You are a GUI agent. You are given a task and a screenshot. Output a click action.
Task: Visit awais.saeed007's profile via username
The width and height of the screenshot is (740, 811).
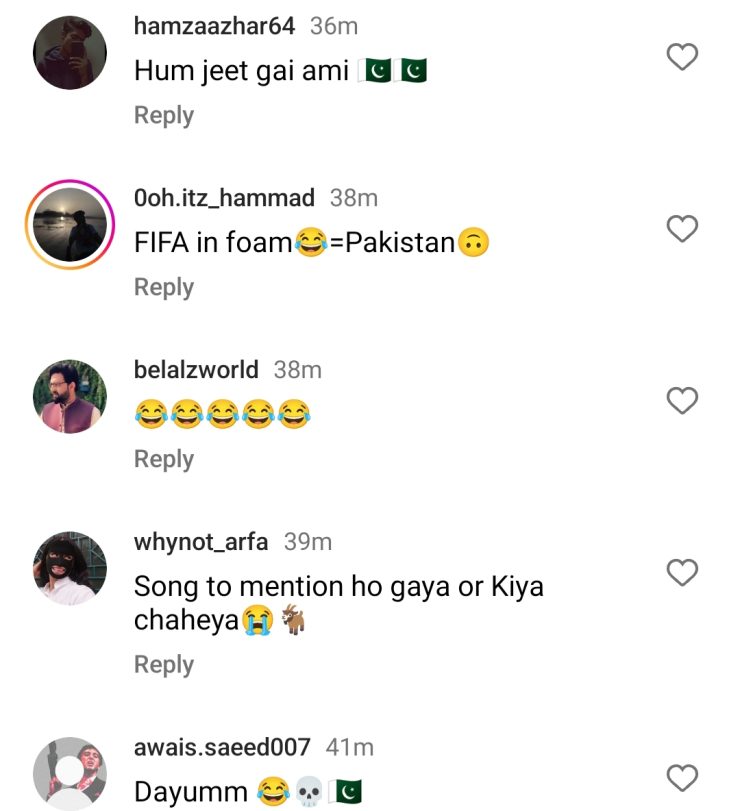click(x=222, y=747)
